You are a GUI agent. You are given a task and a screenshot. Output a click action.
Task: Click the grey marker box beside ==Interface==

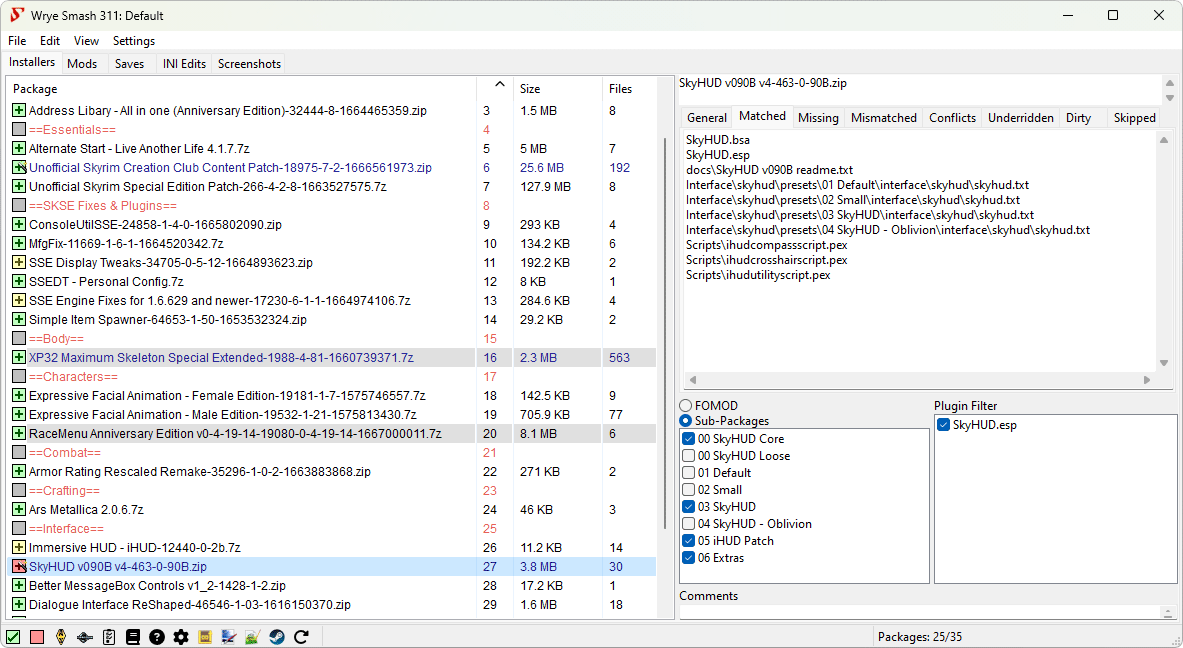pyautogui.click(x=20, y=529)
